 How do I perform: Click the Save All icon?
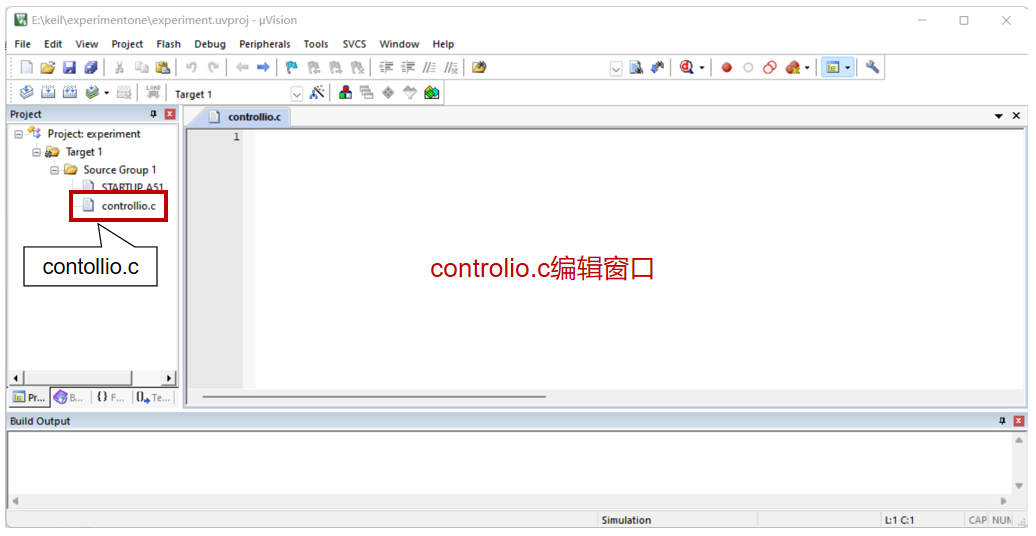point(91,67)
